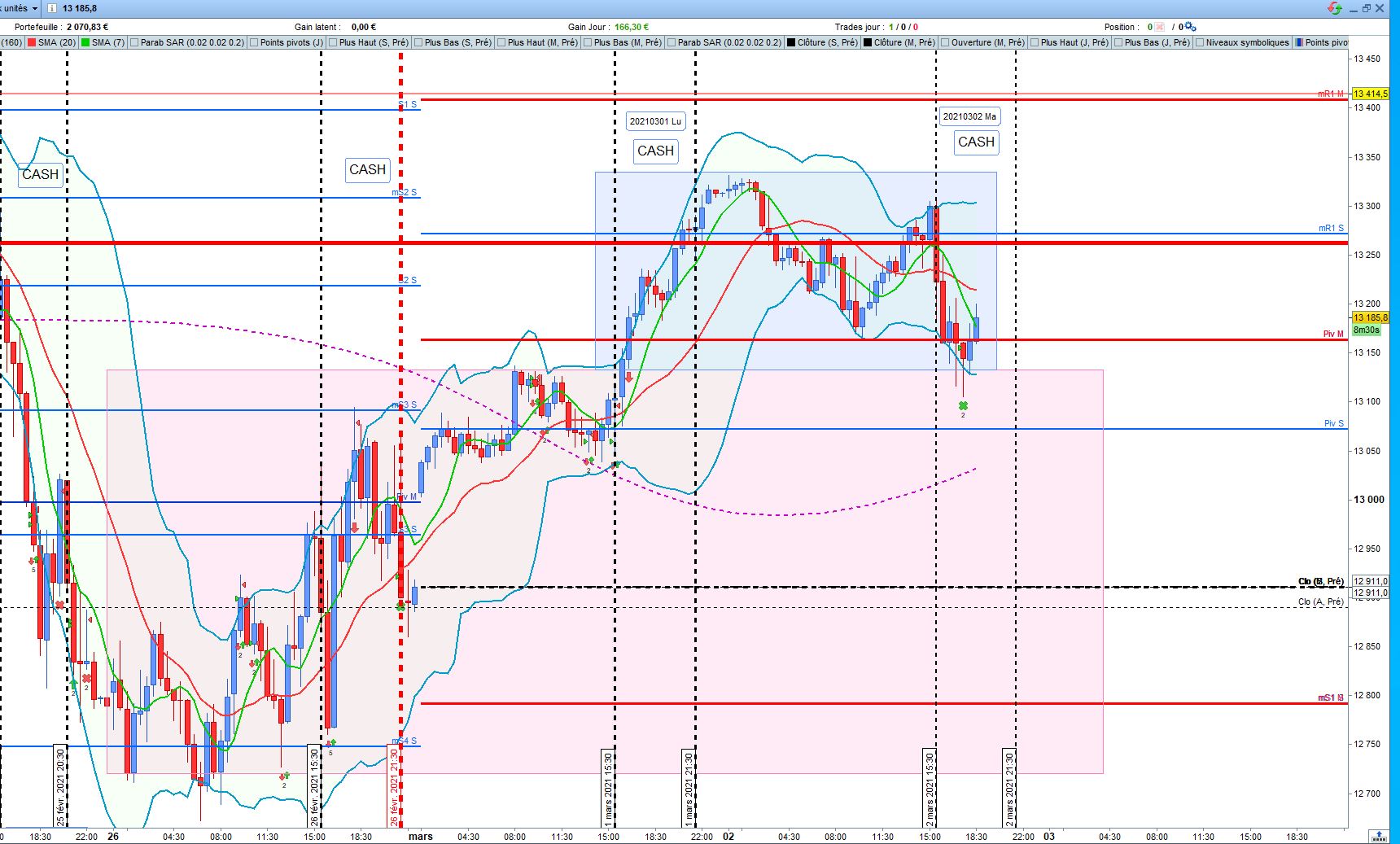The image size is (1400, 844).
Task: Click the 20210301 Lu date label
Action: point(655,121)
